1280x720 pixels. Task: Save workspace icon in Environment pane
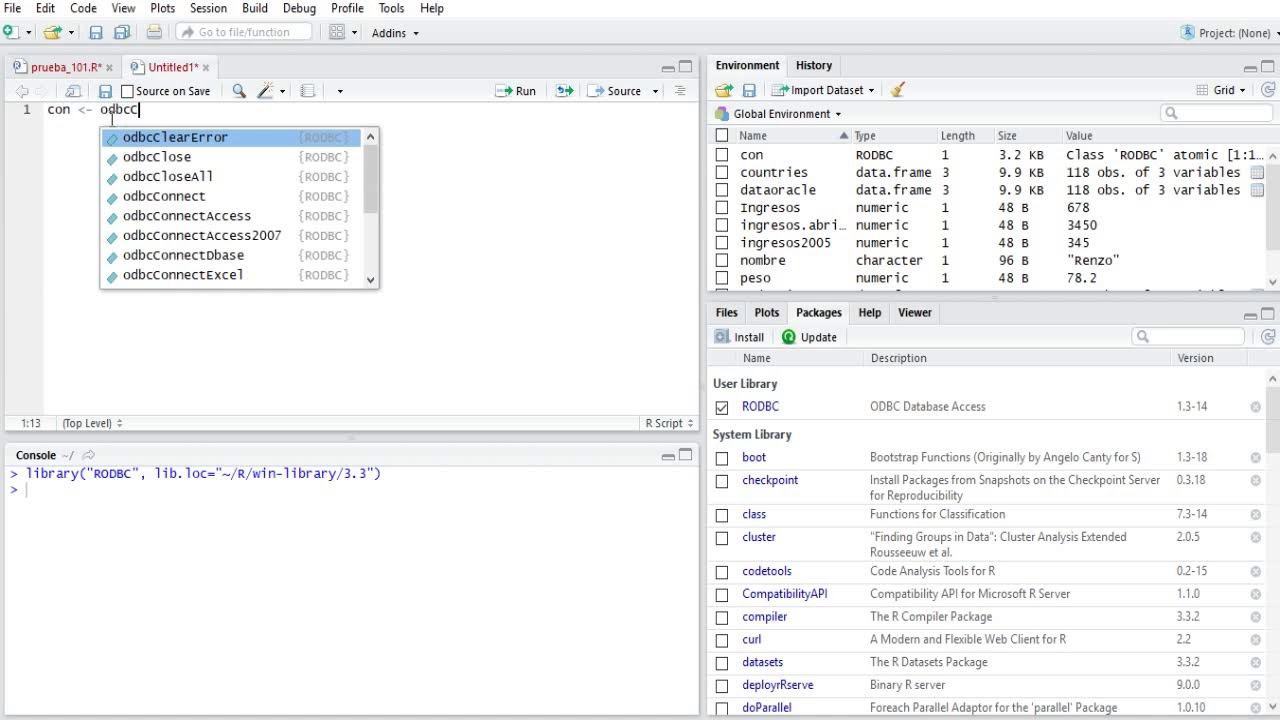click(749, 90)
